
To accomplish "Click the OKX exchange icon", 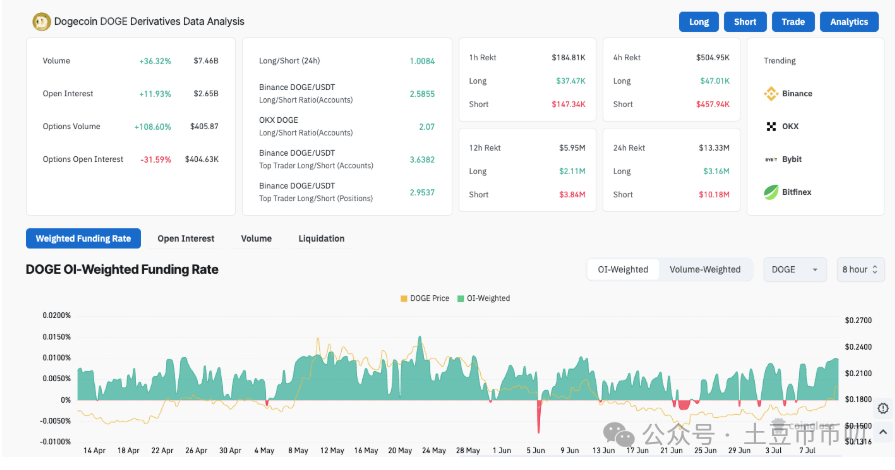I will tap(771, 127).
